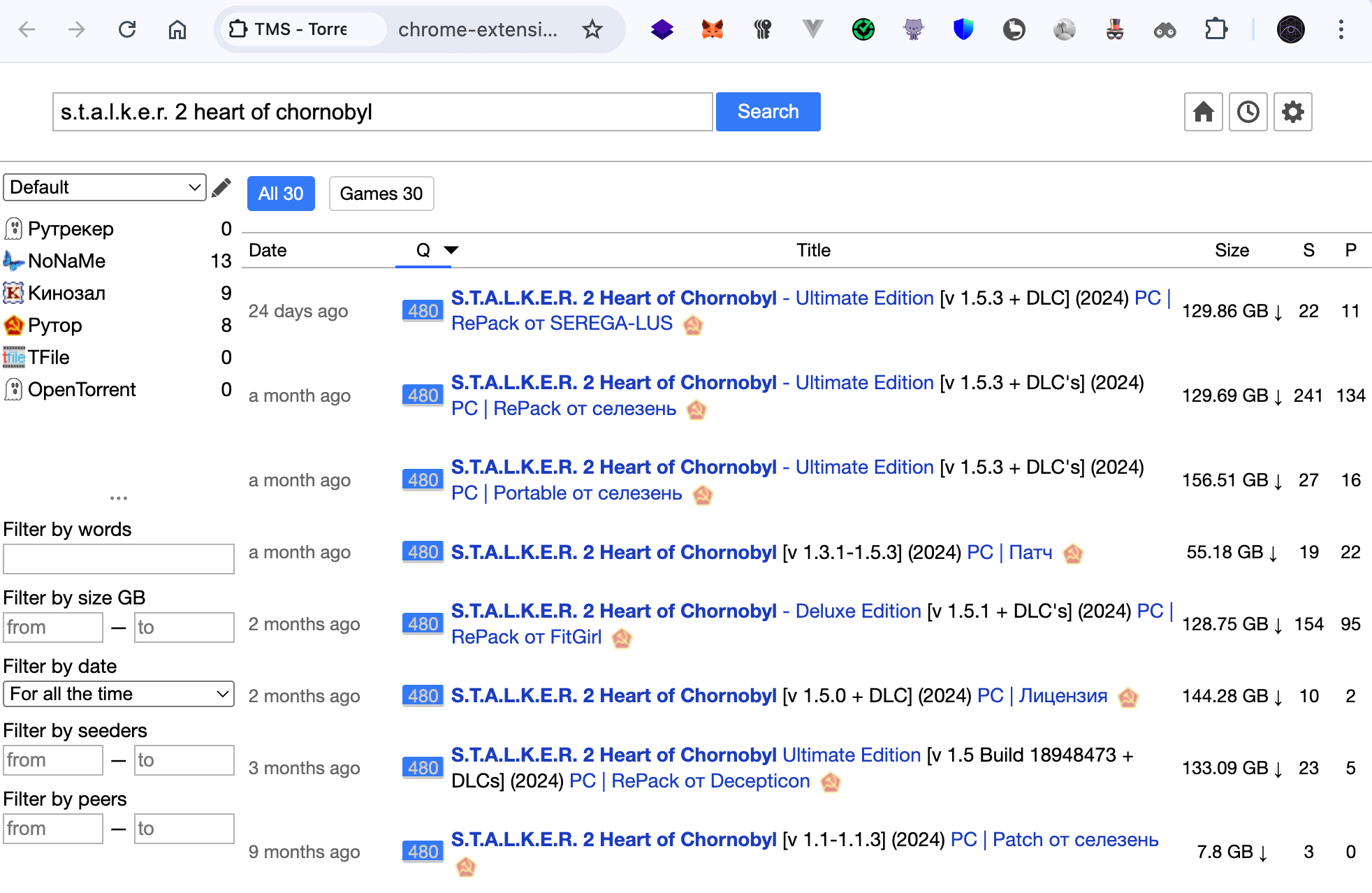This screenshot has height=893, width=1372.
Task: Open the FitGirl Deluxe Edition repack link
Action: pyautogui.click(x=615, y=611)
